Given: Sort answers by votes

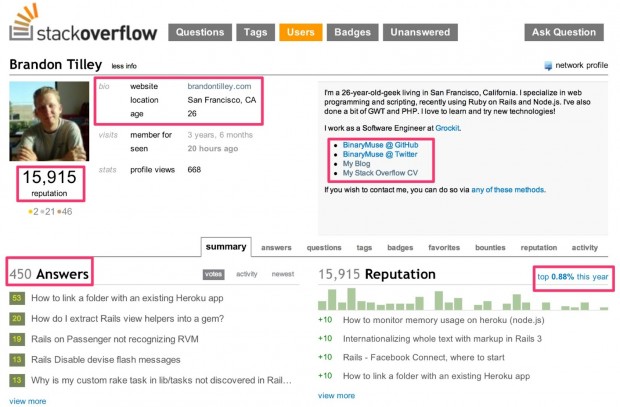Looking at the screenshot, I should (214, 274).
